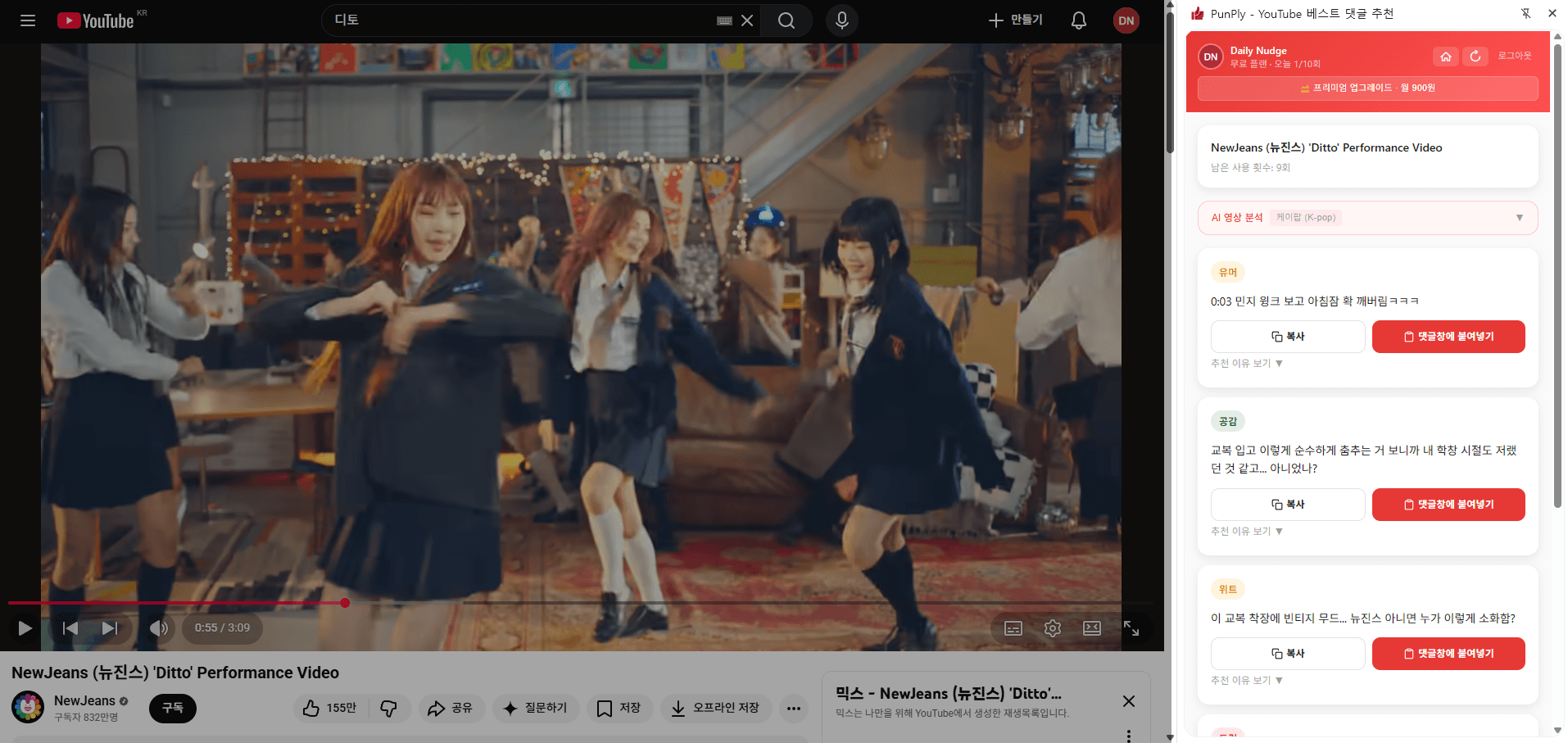Click the dislike thumbs-down button
Viewport: 1568px width, 743px height.
389,708
